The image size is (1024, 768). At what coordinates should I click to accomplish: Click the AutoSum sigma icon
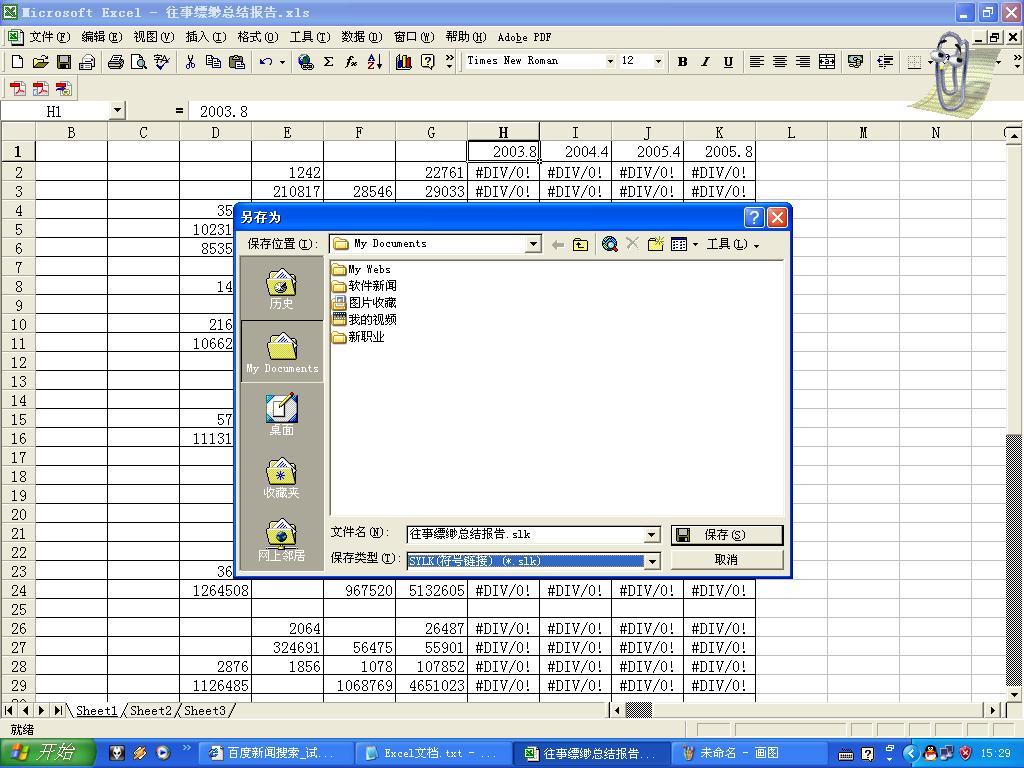click(x=328, y=61)
